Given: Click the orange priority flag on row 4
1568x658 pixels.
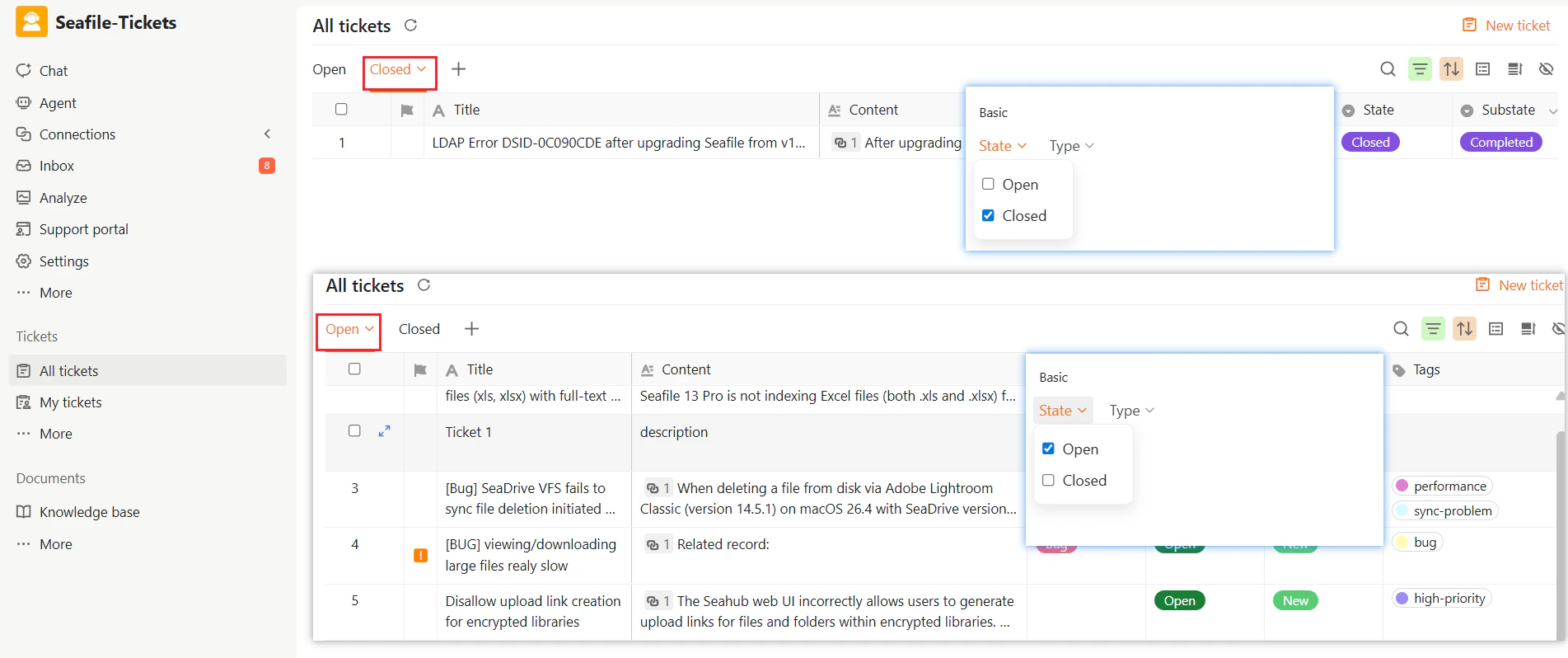Looking at the screenshot, I should (420, 556).
